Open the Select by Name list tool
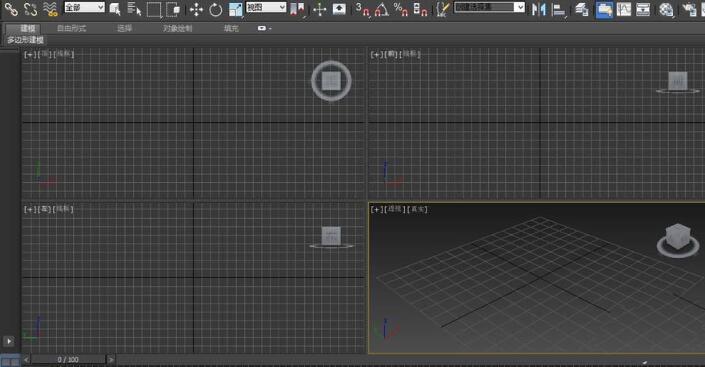Image resolution: width=705 pixels, height=367 pixels. (x=134, y=9)
